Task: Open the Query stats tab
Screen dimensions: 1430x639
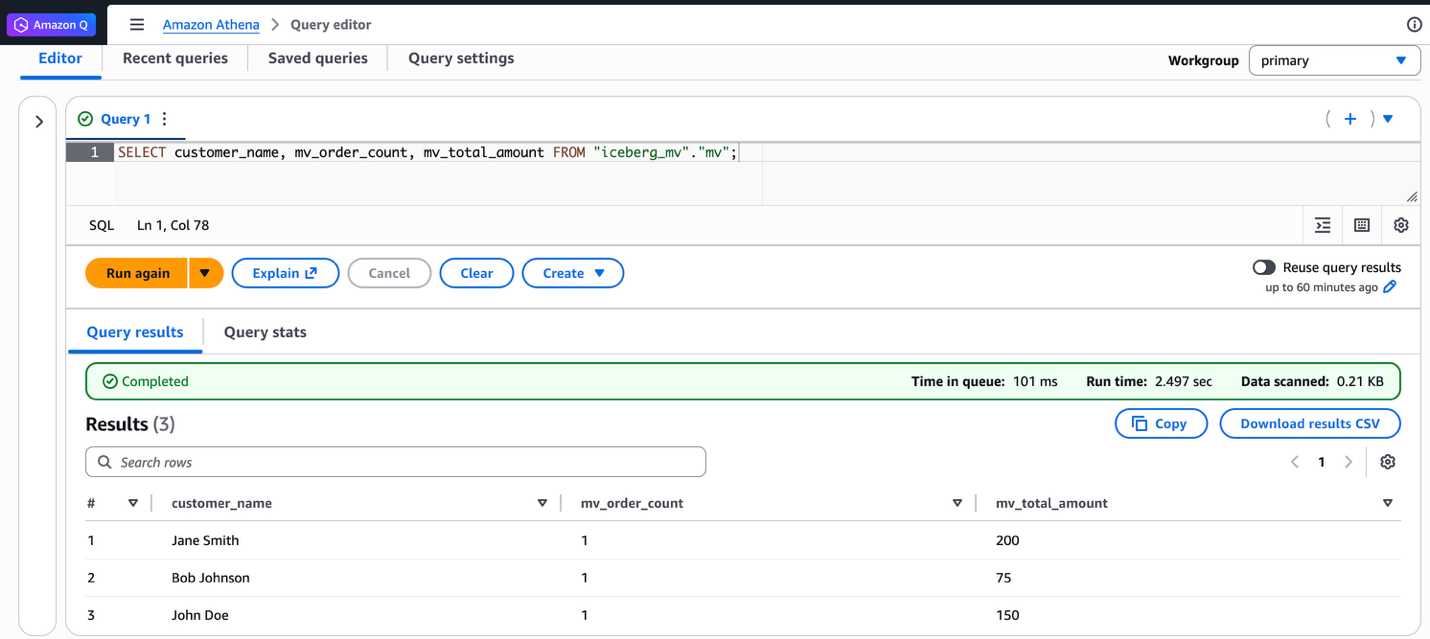Action: (x=265, y=333)
